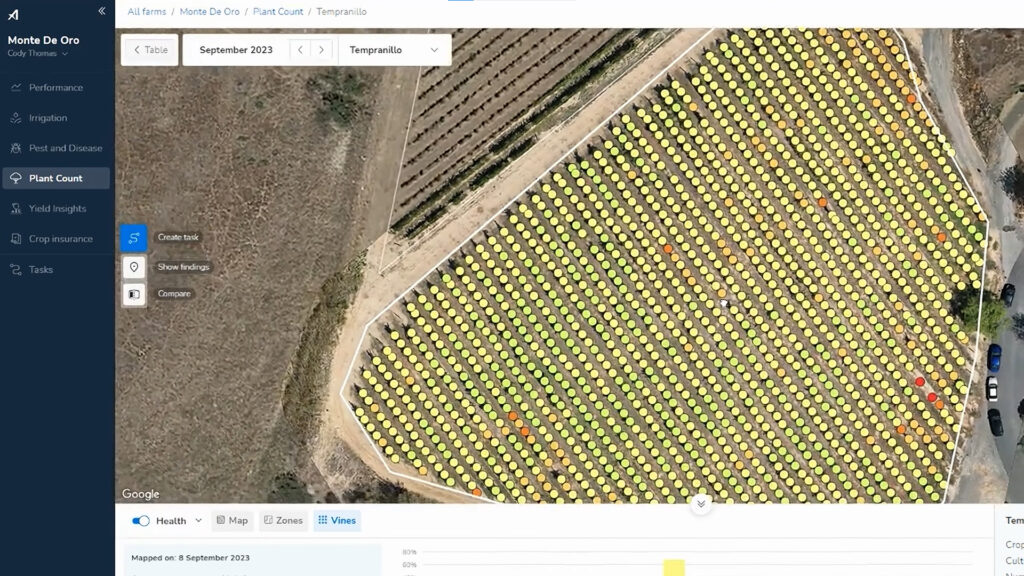Click the Plant Count tree icon
The image size is (1024, 576).
16,178
